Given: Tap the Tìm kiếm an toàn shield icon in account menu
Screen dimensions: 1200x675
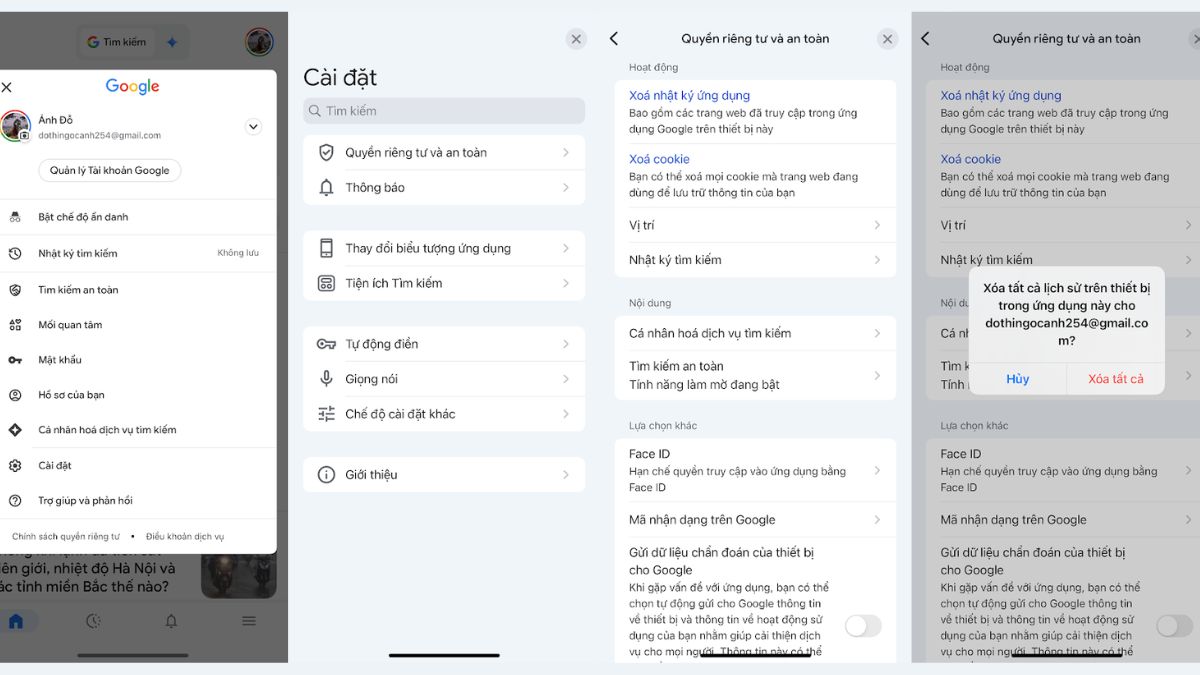Looking at the screenshot, I should (x=15, y=290).
